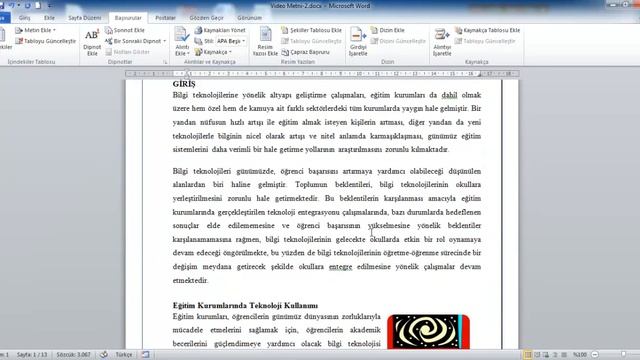Click the Sözcük 3.067 word count
The image size is (640, 360).
[x=73, y=355]
